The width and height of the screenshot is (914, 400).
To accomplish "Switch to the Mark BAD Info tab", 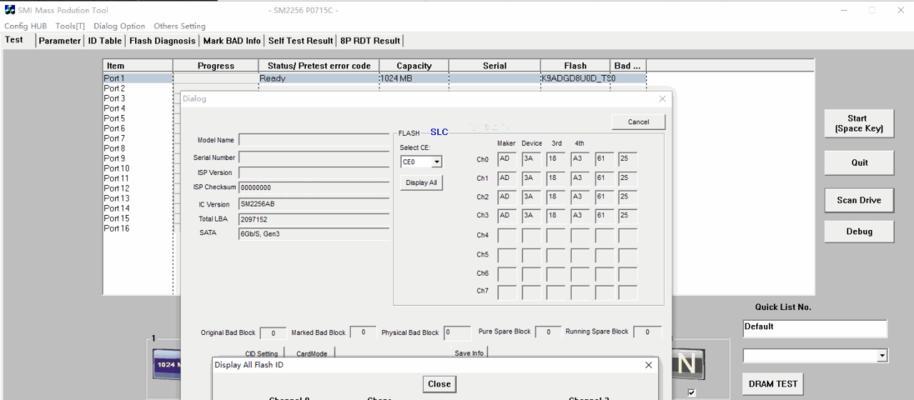I will [232, 41].
